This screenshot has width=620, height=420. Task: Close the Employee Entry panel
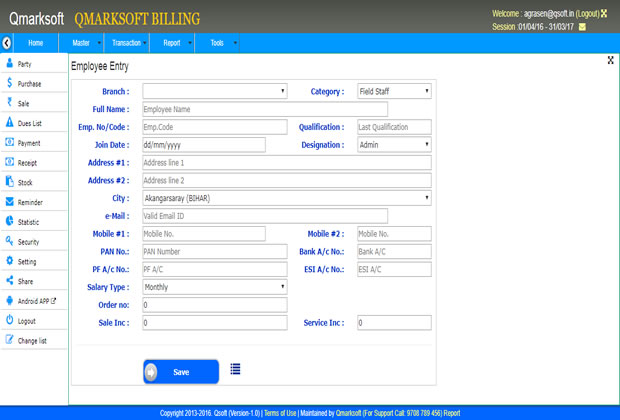610,61
